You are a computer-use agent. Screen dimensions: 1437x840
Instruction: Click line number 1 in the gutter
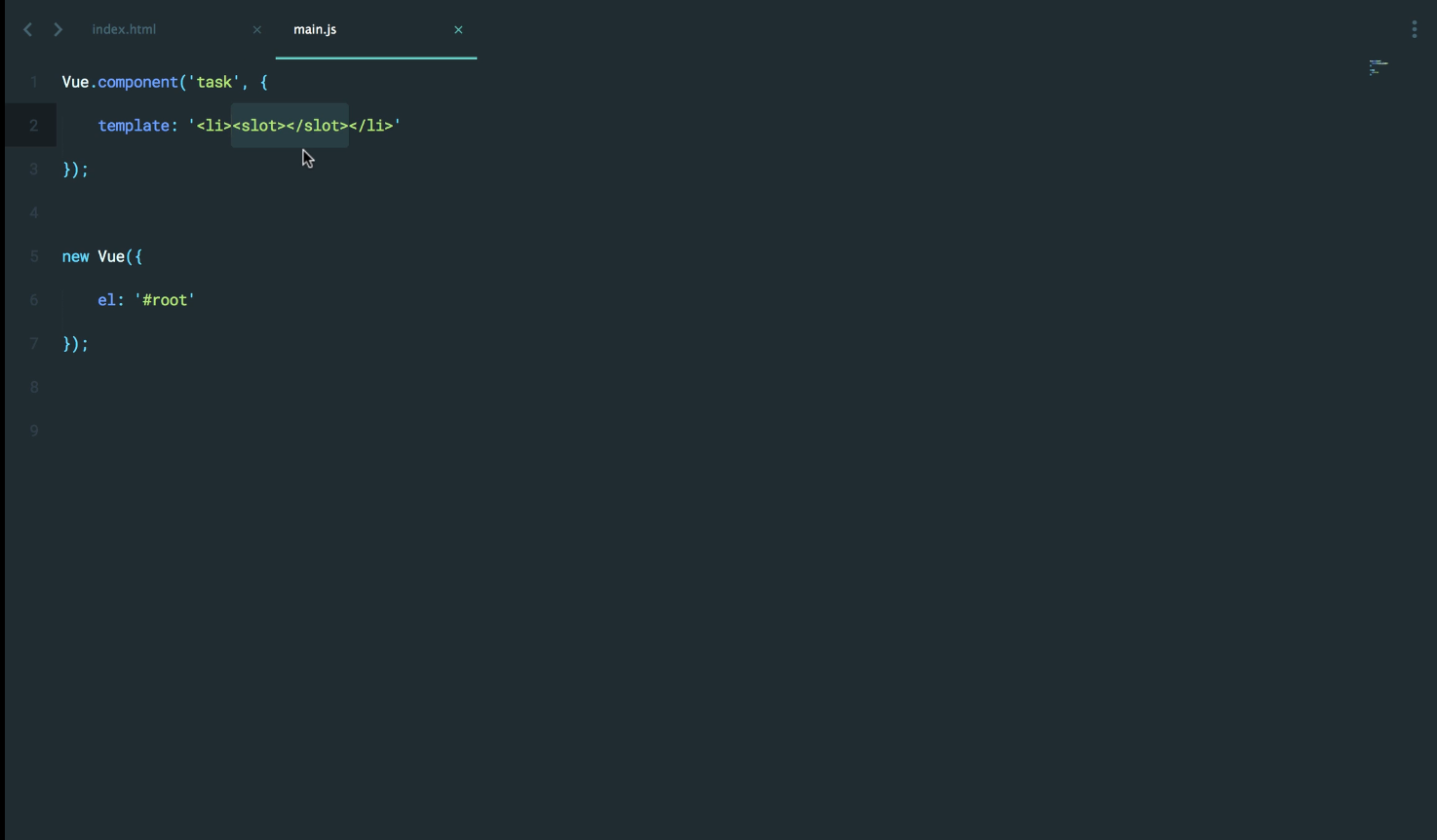tap(33, 82)
